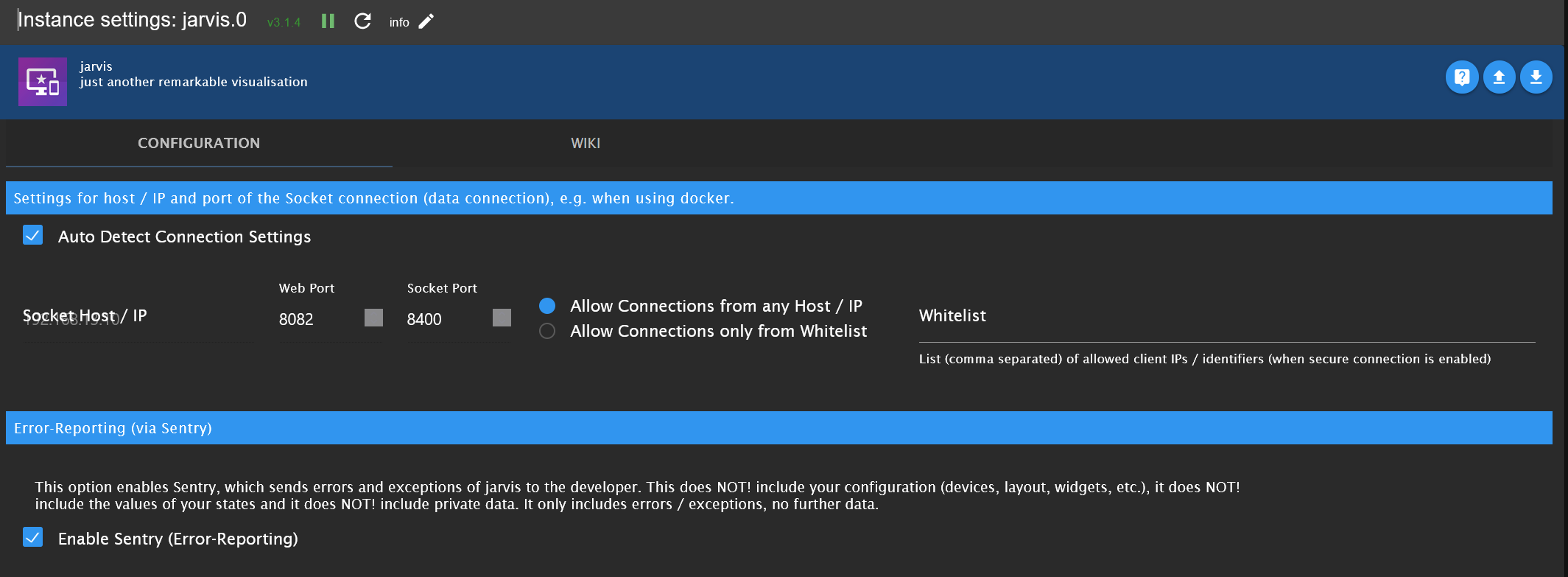Screen dimensions: 1568x577
Task: Click the upload configuration icon
Action: [x=1499, y=77]
